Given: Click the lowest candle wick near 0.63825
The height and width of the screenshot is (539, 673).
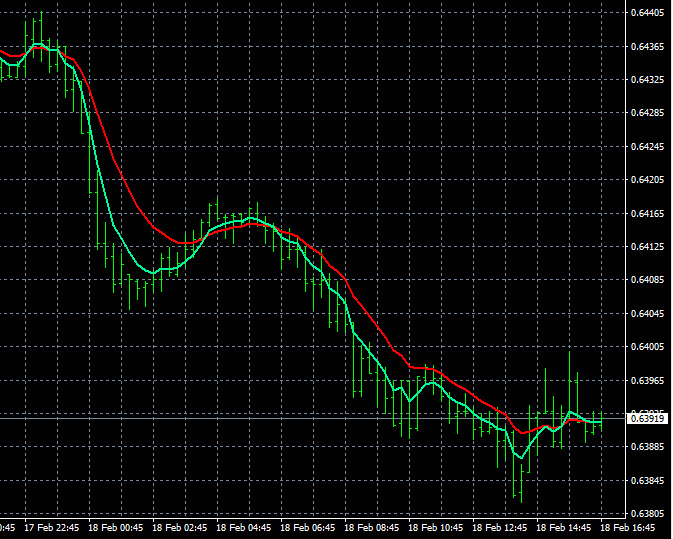Looking at the screenshot, I should (x=520, y=495).
